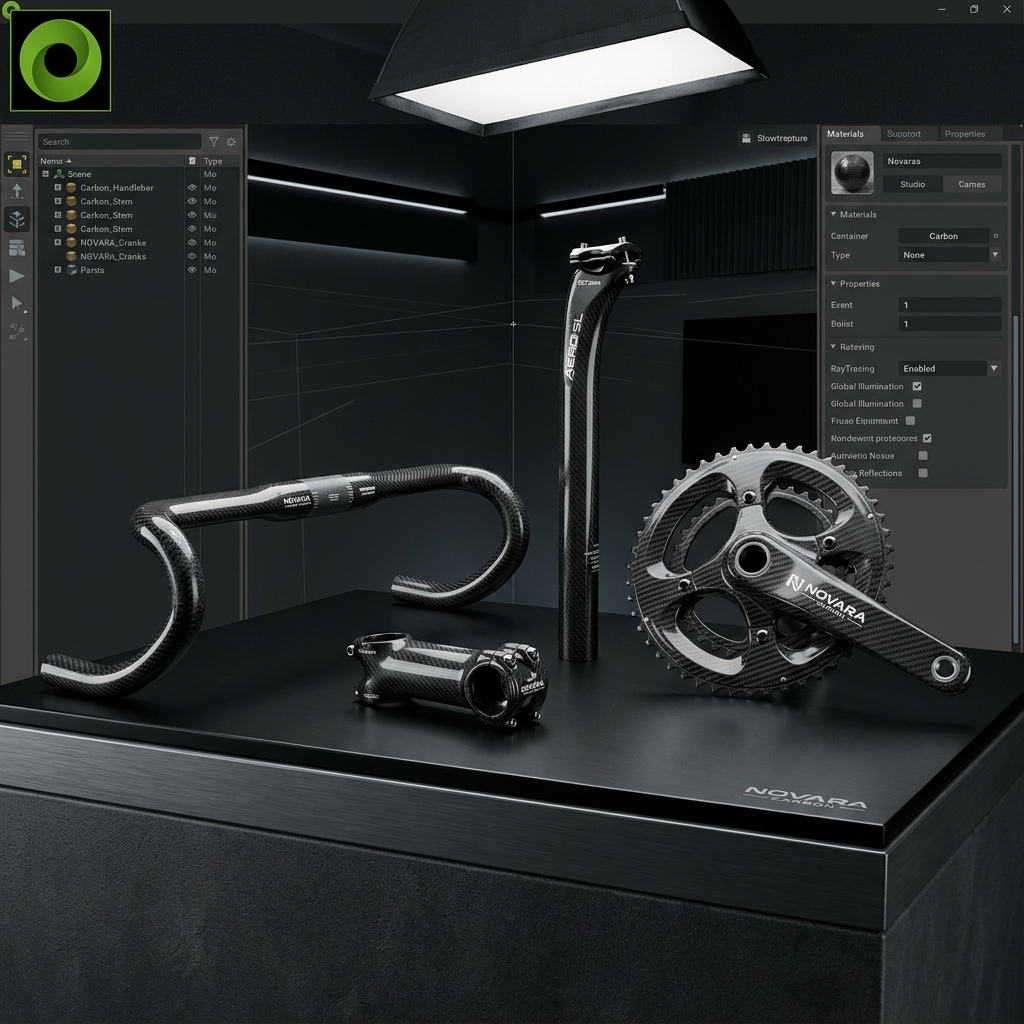Select the NOVARA_Cranke row label

point(113,242)
